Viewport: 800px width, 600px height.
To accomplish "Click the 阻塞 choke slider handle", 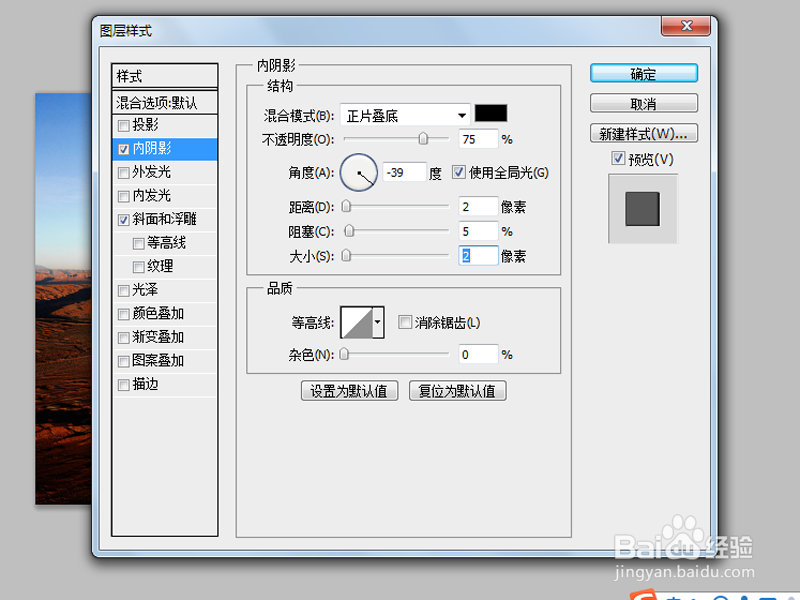I will 349,231.
